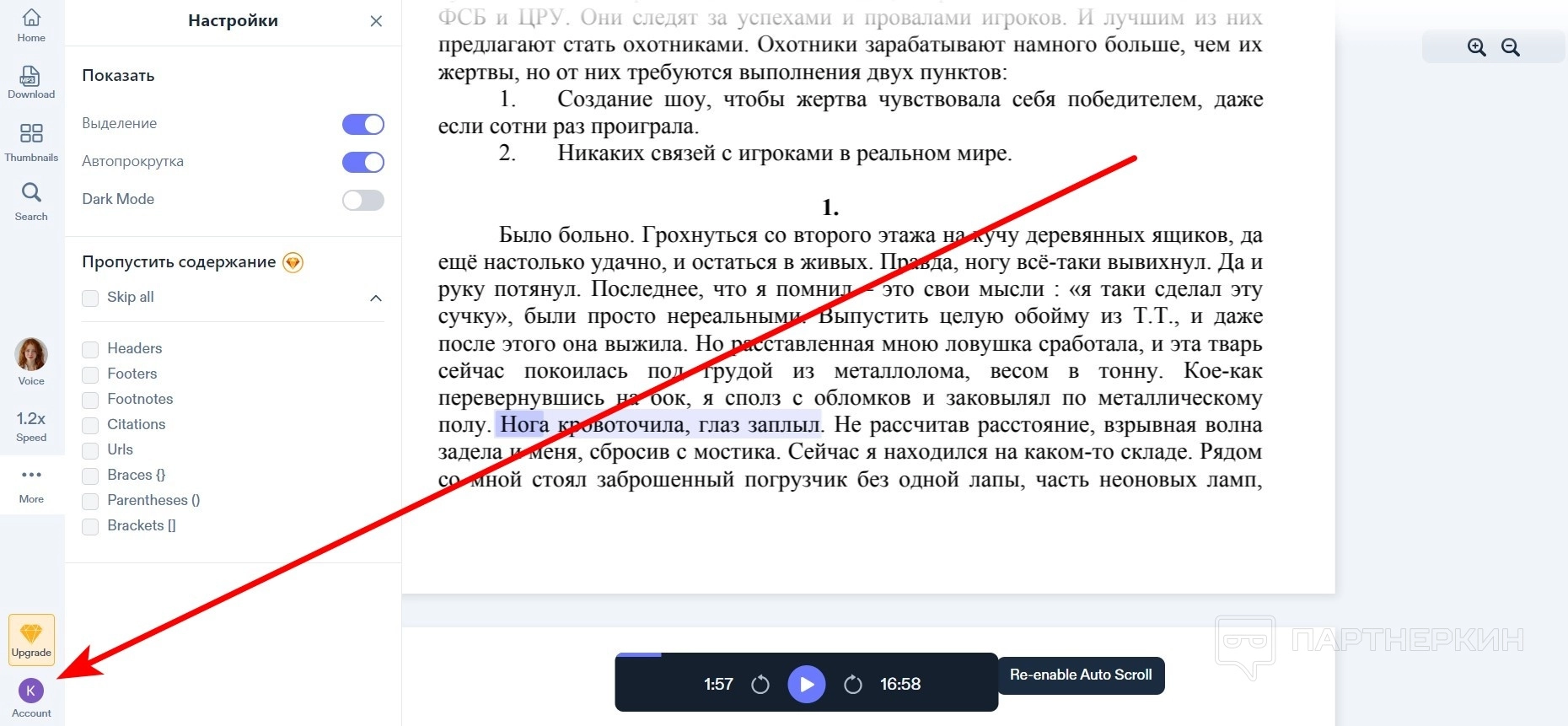This screenshot has width=1568, height=726.
Task: Check the Footnotes checkbox
Action: coord(90,400)
